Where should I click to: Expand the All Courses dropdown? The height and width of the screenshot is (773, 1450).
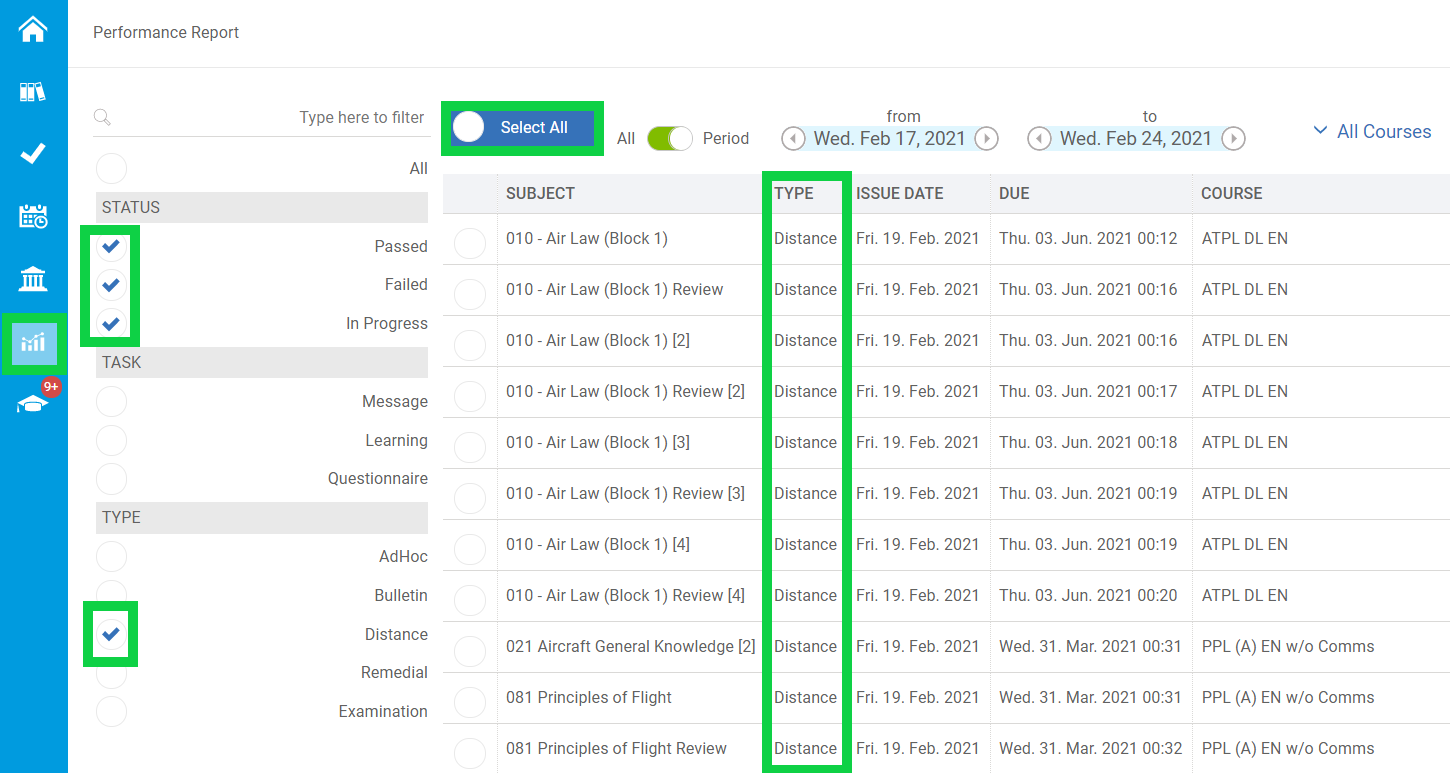1372,132
